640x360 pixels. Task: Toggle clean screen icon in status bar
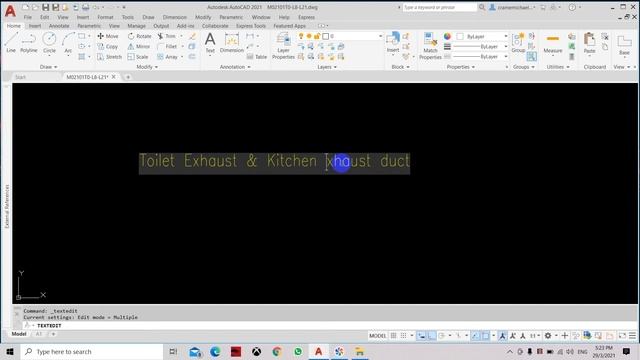(x=622, y=336)
